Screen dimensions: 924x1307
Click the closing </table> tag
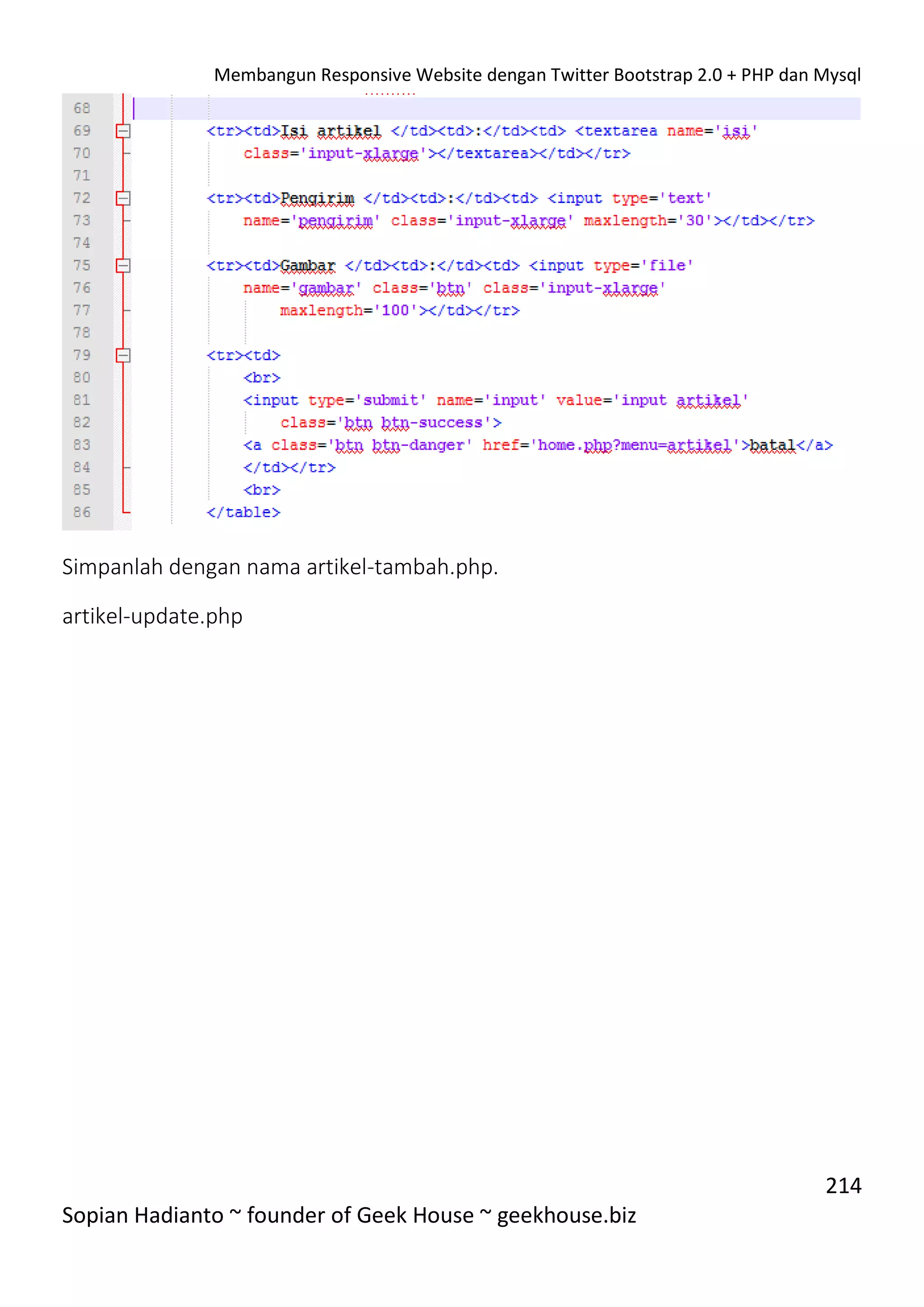click(x=244, y=513)
